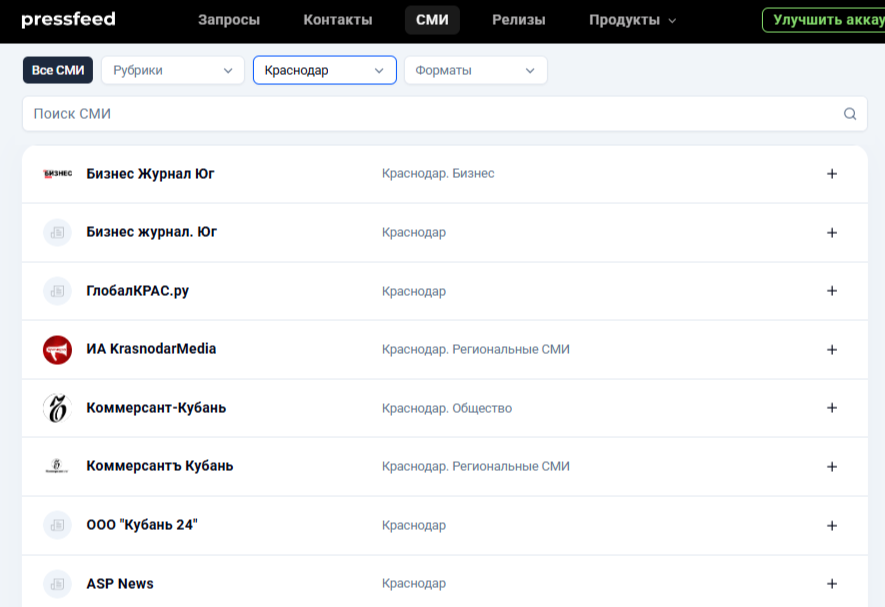Click Бизнес журнал. Юг placeholder icon

(58, 233)
